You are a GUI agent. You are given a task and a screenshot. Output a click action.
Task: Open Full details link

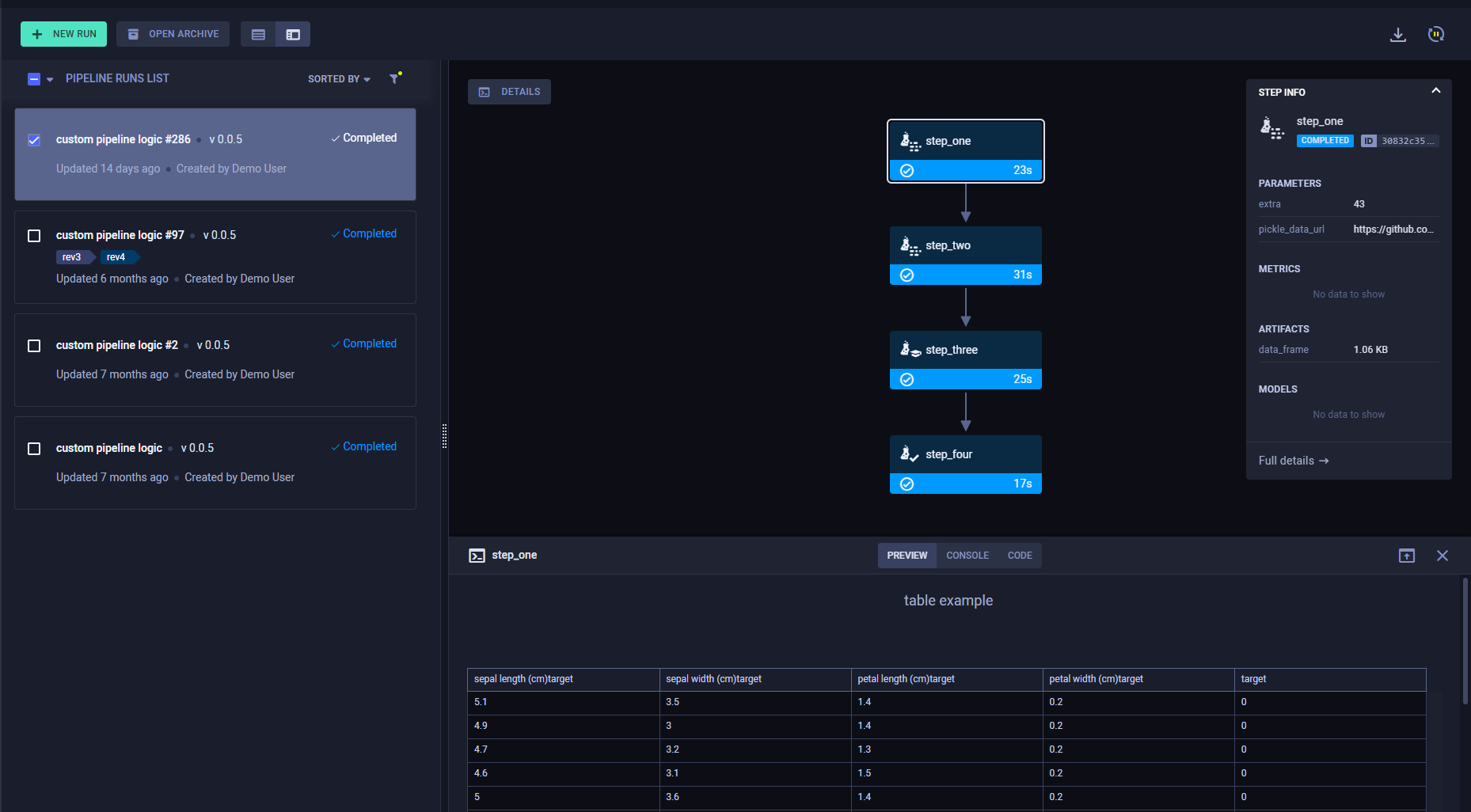tap(1293, 461)
